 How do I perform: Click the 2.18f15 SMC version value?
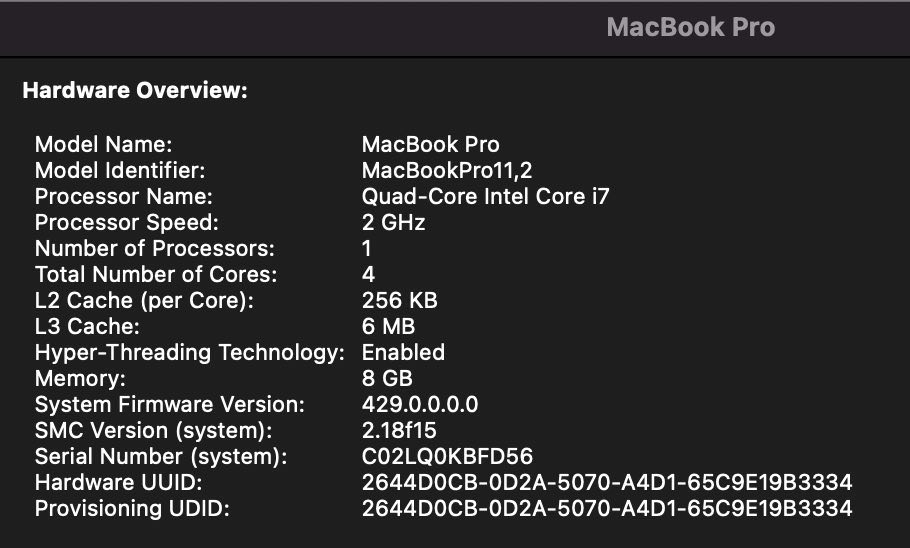402,431
